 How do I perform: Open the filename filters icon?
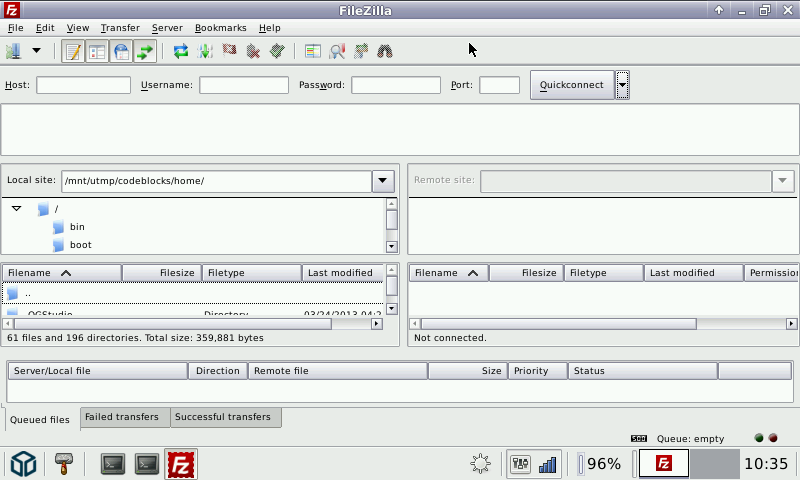(313, 51)
